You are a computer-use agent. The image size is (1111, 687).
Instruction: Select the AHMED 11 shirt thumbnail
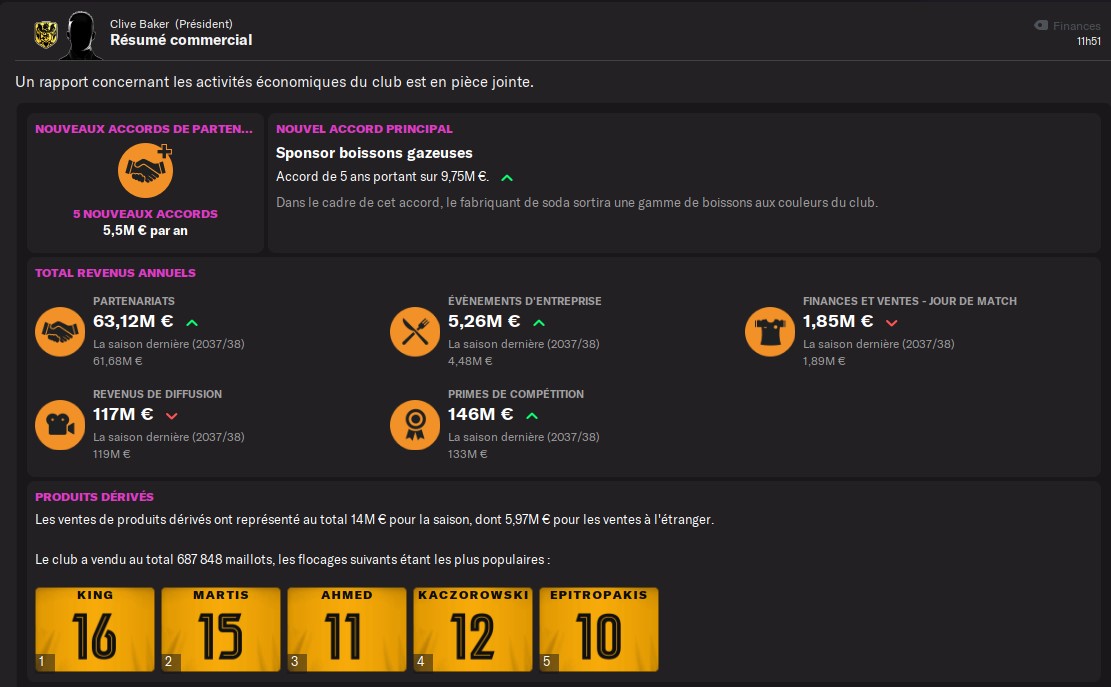coord(347,629)
